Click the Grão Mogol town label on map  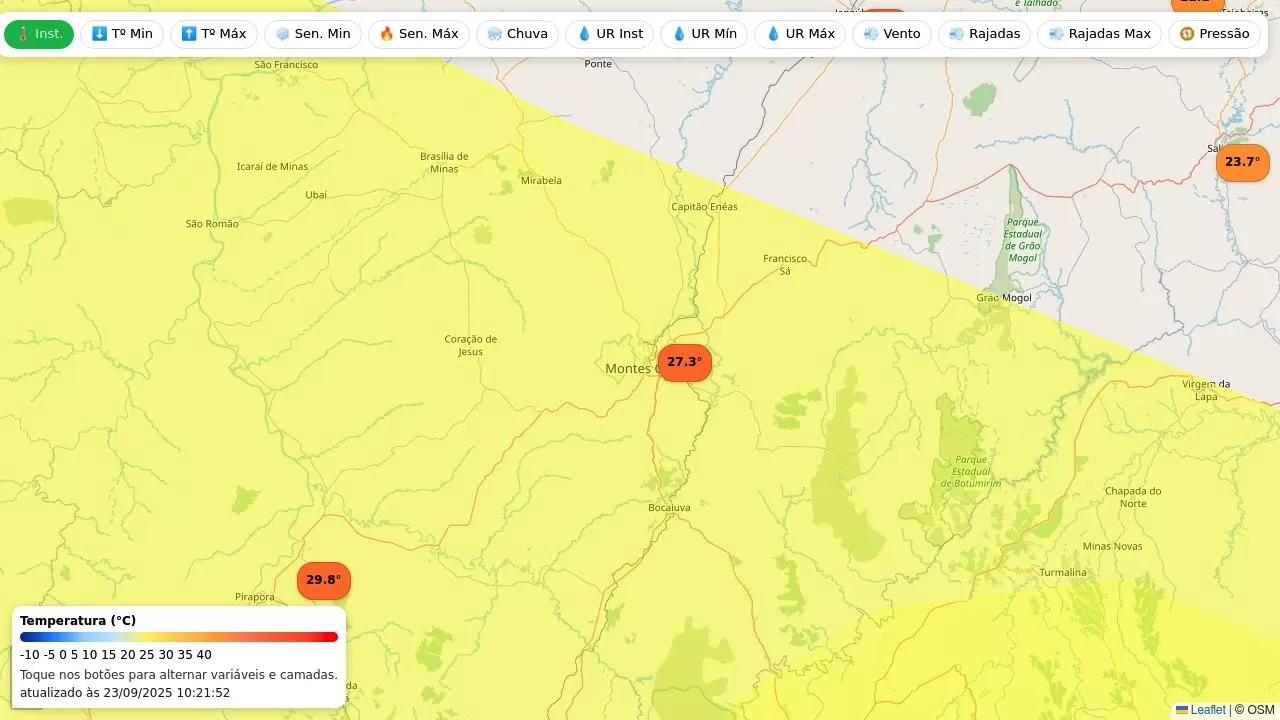(x=1003, y=298)
